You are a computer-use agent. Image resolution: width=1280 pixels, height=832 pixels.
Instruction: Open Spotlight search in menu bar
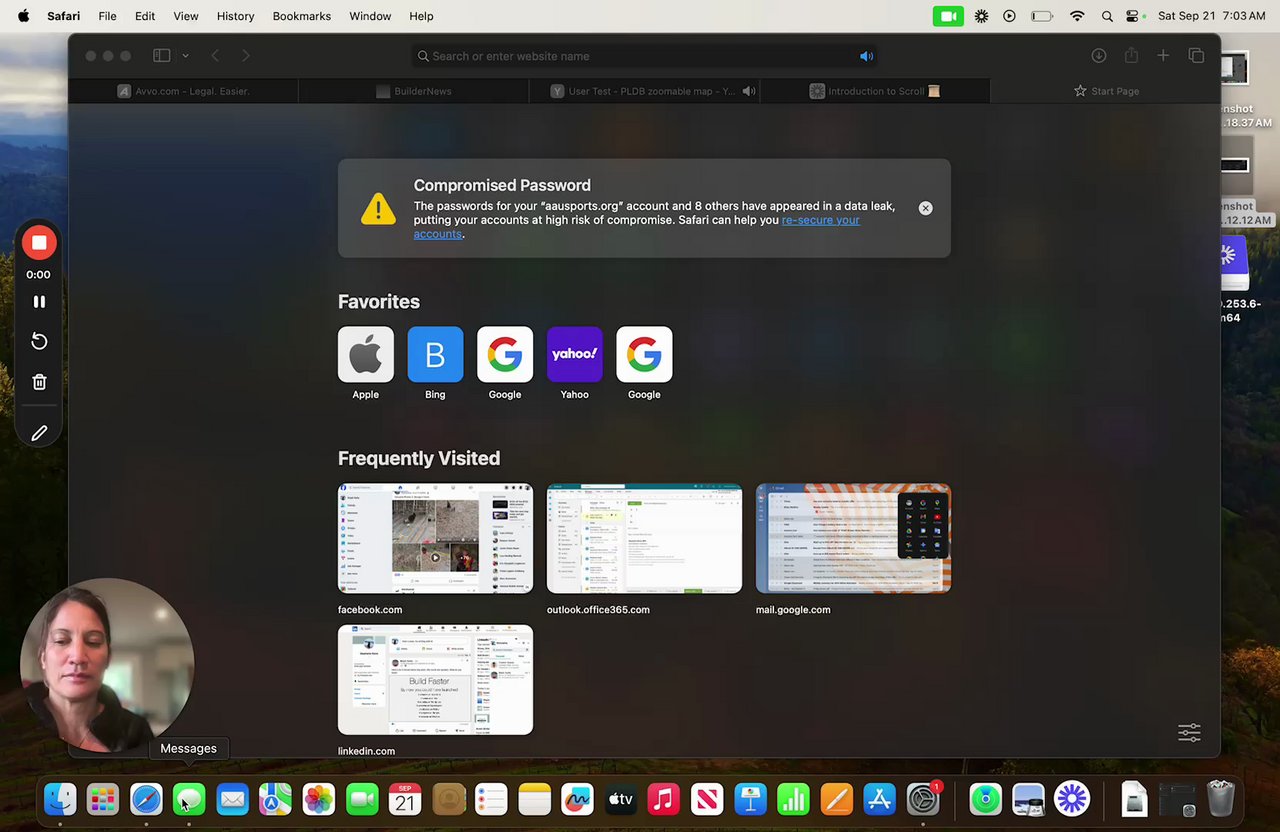click(x=1107, y=16)
